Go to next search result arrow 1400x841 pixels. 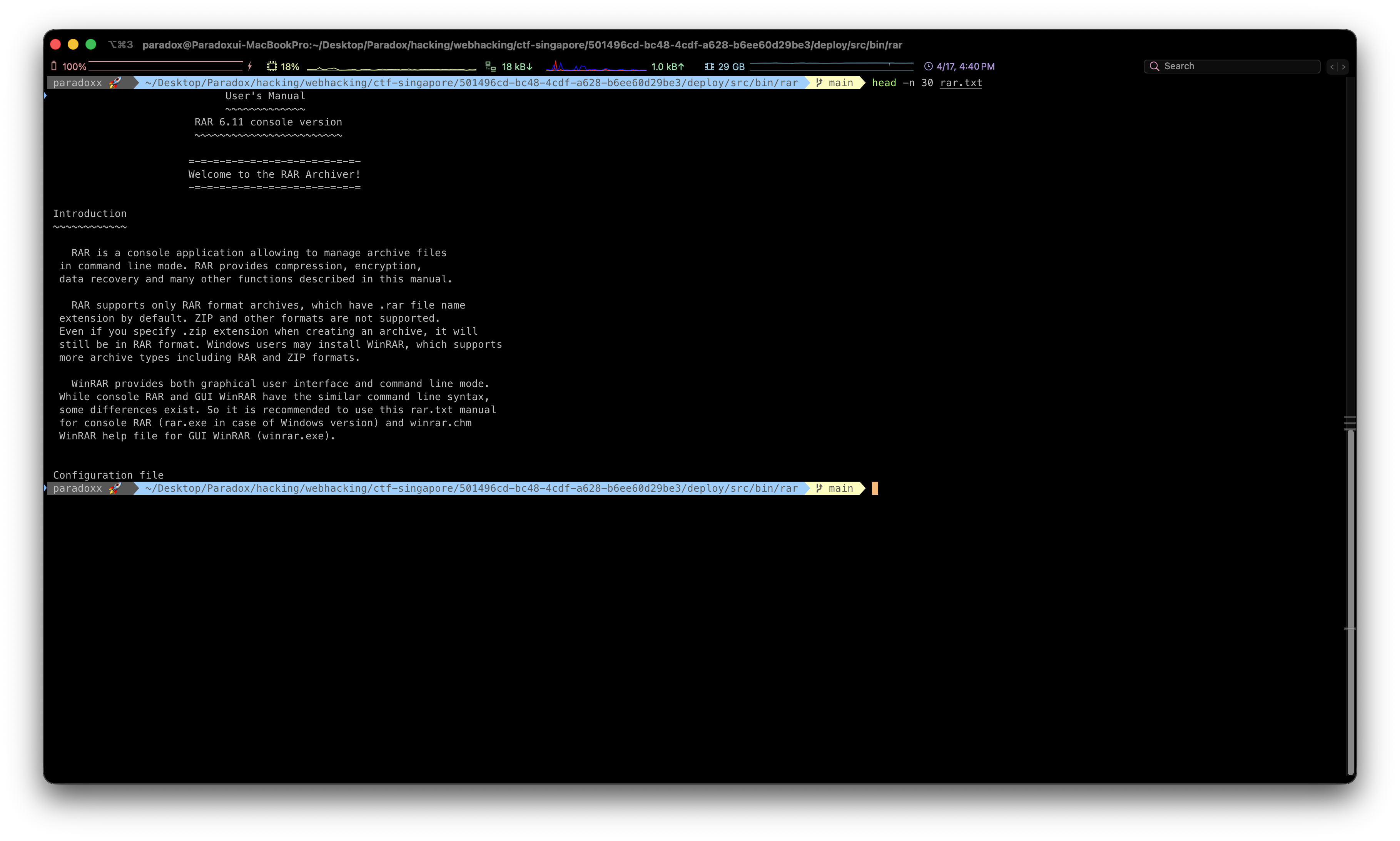(x=1343, y=67)
